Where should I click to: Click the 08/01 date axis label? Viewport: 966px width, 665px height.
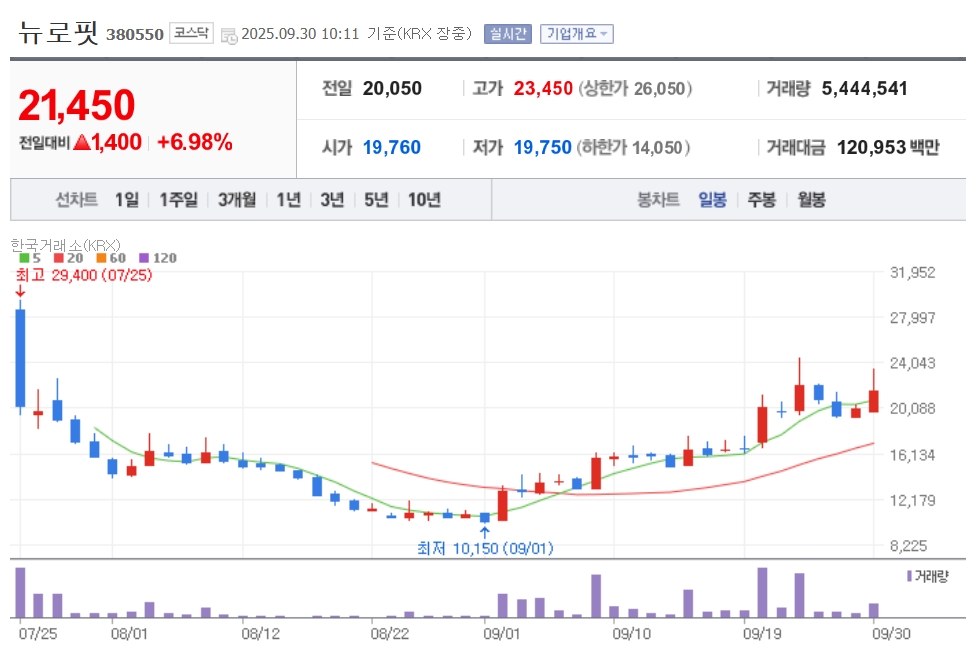point(129,634)
